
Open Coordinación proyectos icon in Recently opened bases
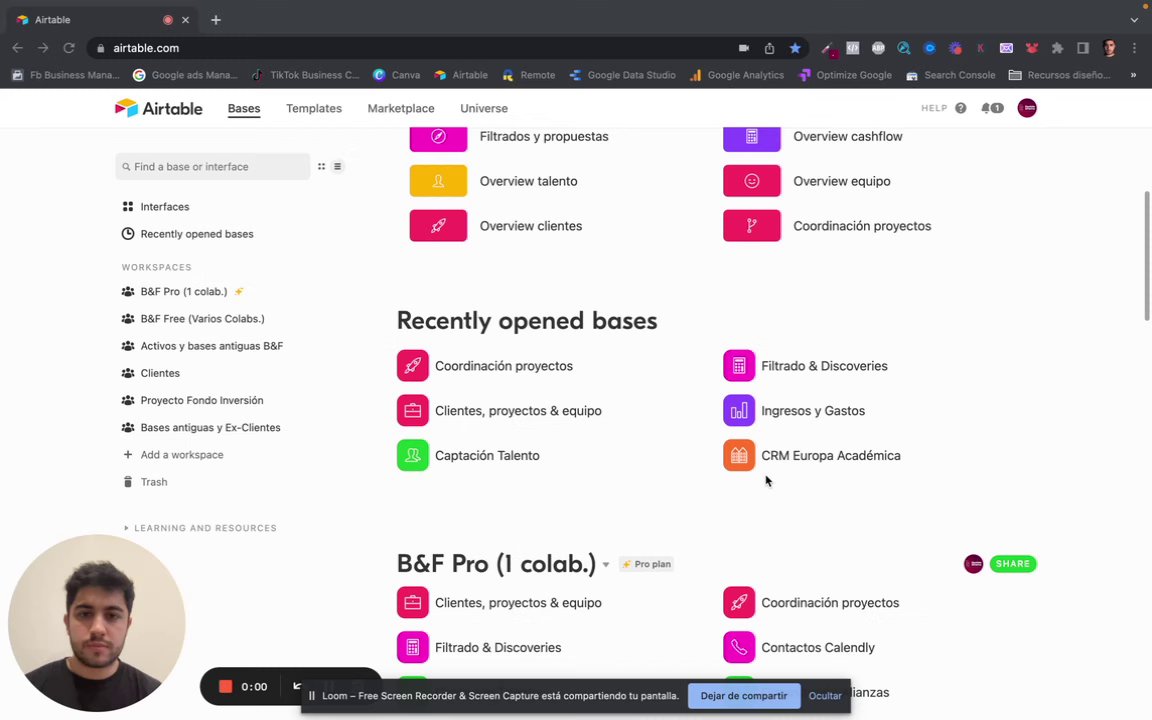tap(413, 366)
